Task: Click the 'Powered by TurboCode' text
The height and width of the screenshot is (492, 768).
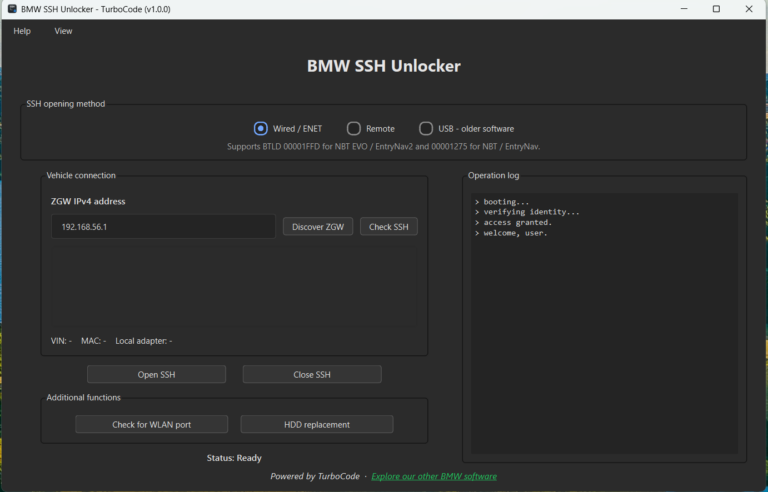Action: [x=315, y=476]
